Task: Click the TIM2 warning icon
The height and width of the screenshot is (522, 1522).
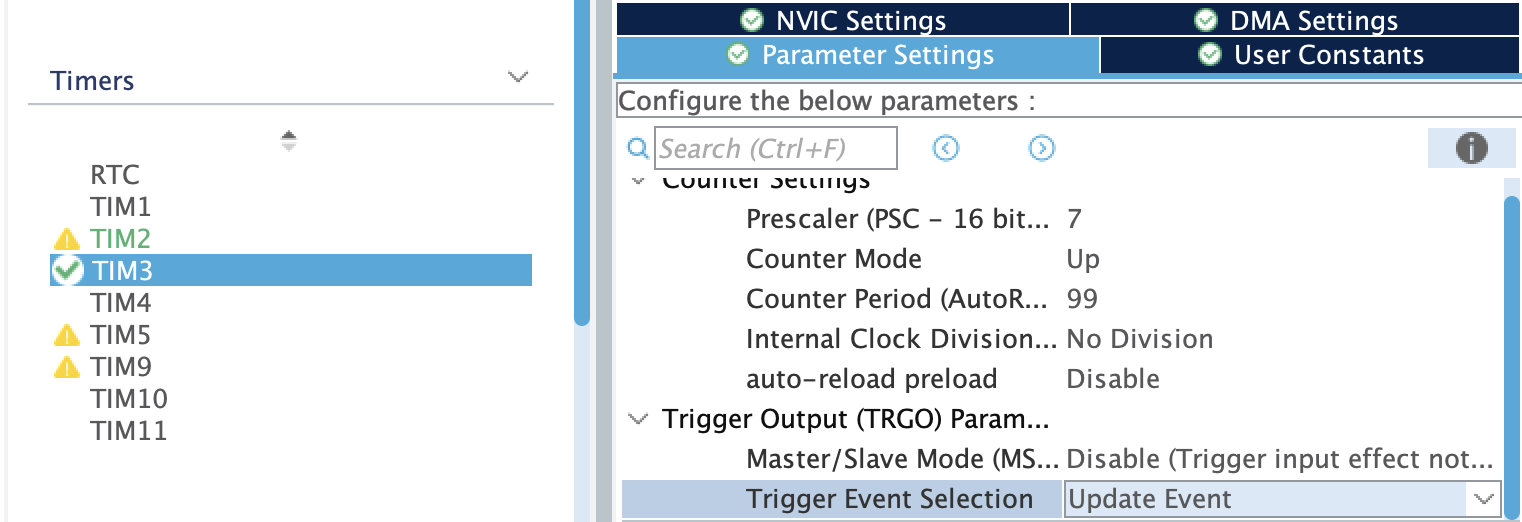Action: click(66, 239)
